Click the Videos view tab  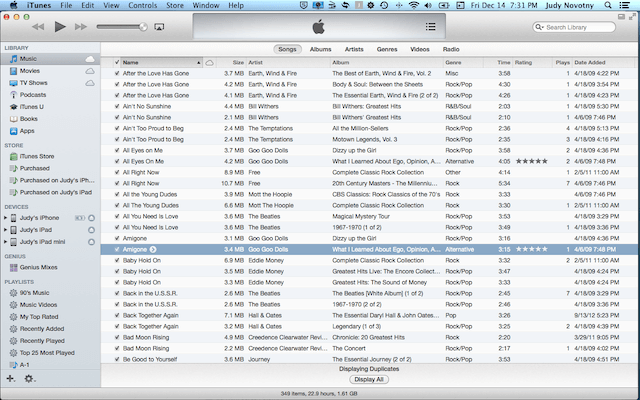[420, 49]
